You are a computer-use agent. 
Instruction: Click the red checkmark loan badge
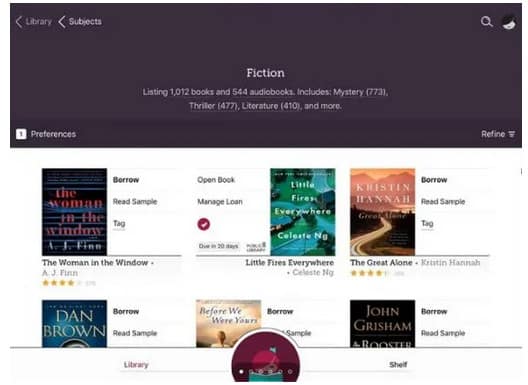click(x=203, y=224)
